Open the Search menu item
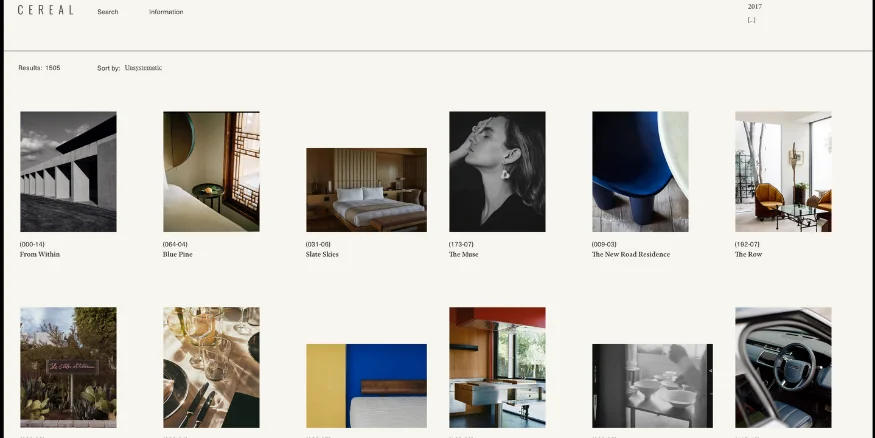The height and width of the screenshot is (438, 875). [108, 12]
